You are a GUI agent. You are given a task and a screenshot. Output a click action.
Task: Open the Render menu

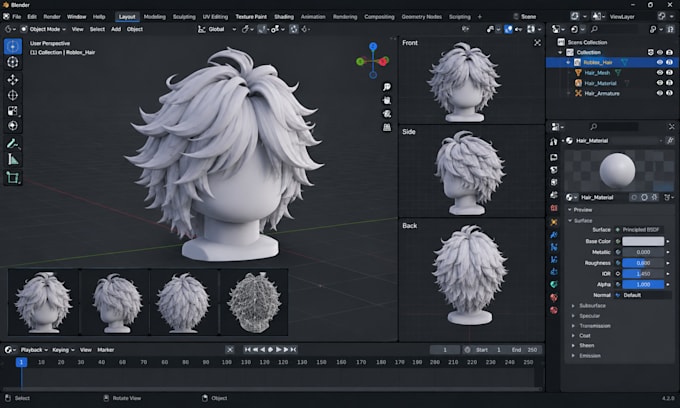pyautogui.click(x=52, y=16)
